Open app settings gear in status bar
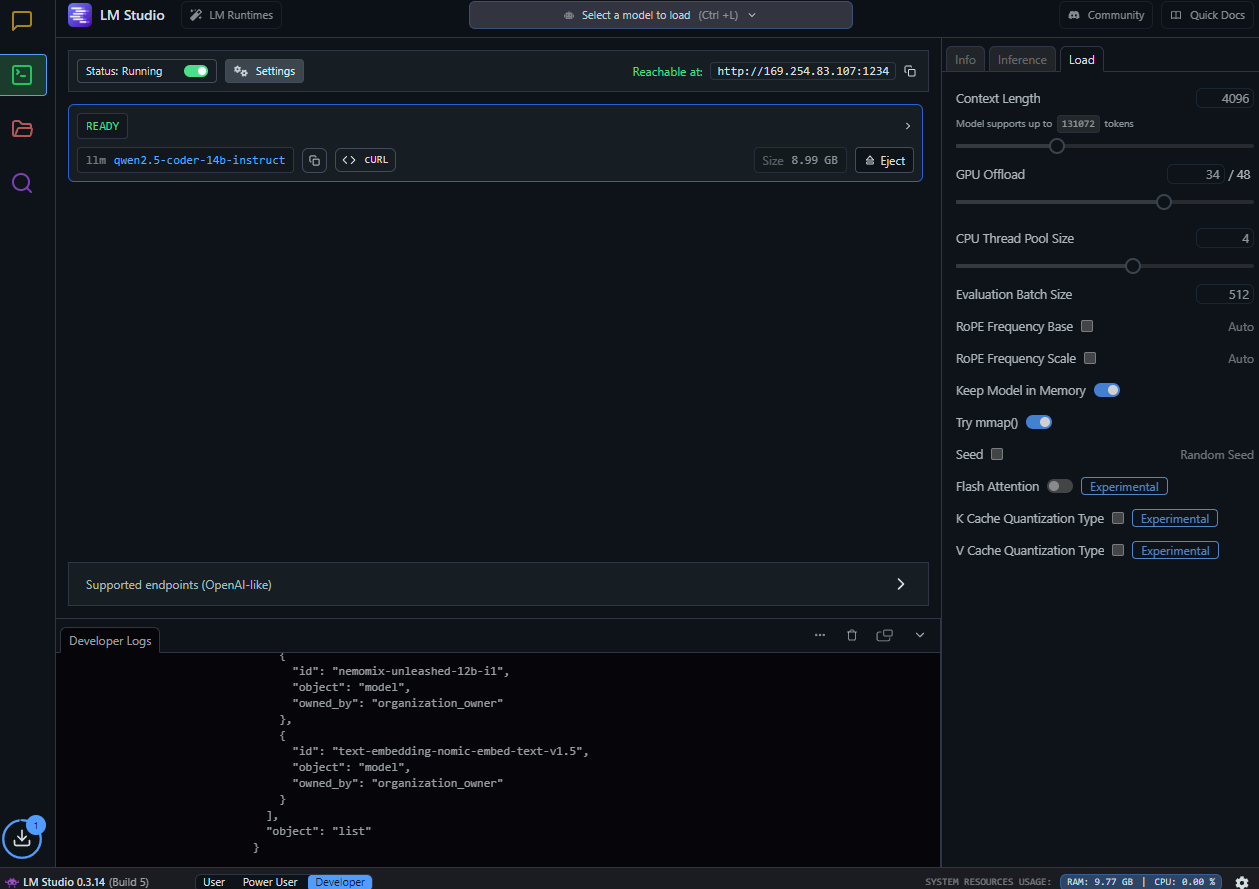Image resolution: width=1259 pixels, height=889 pixels. 1242,882
